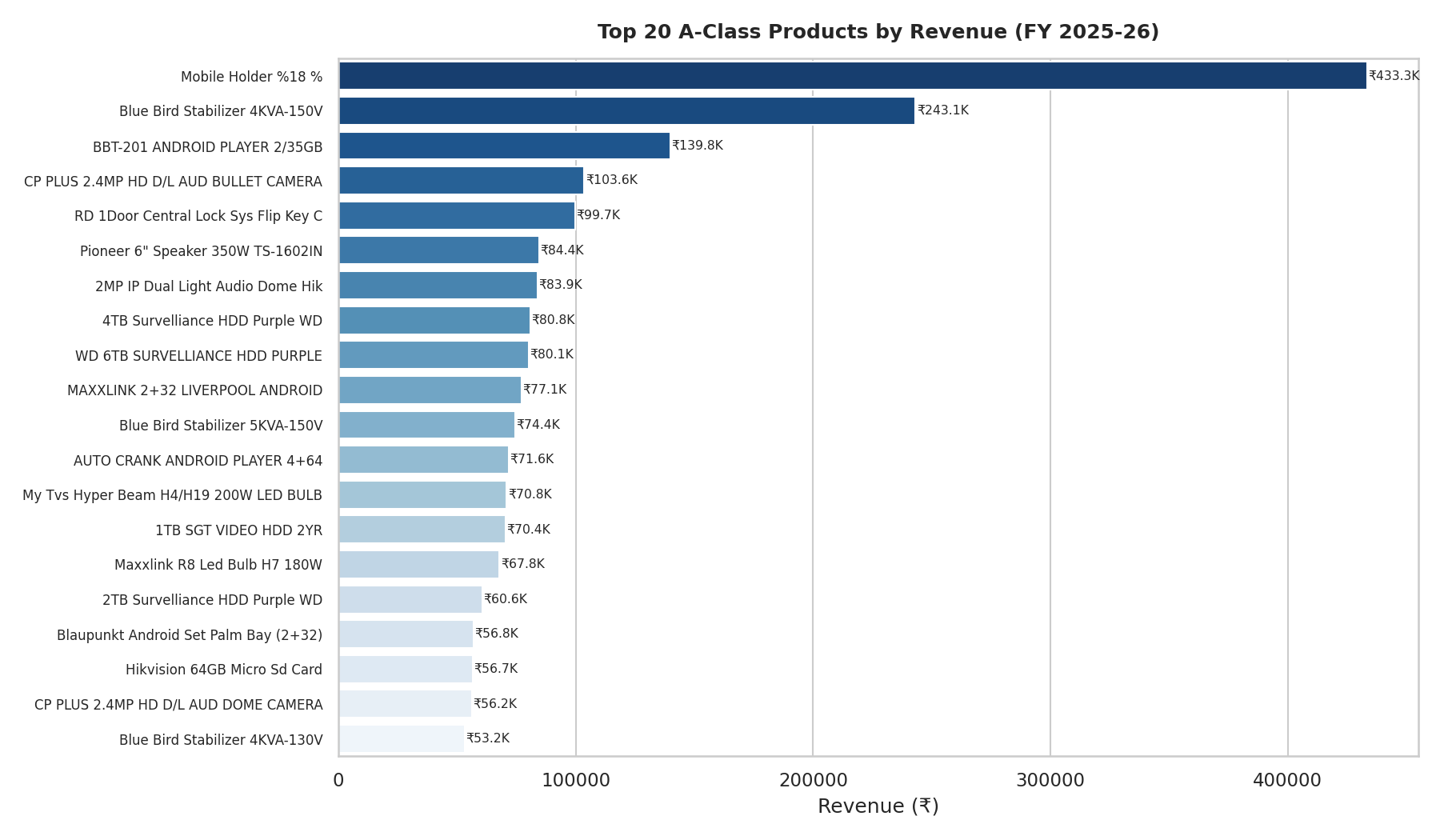Image resolution: width=1440 pixels, height=840 pixels.
Task: Click 'MAXXLINK 2+32 LIVERPOOL ANDROID' label
Action: tap(195, 390)
